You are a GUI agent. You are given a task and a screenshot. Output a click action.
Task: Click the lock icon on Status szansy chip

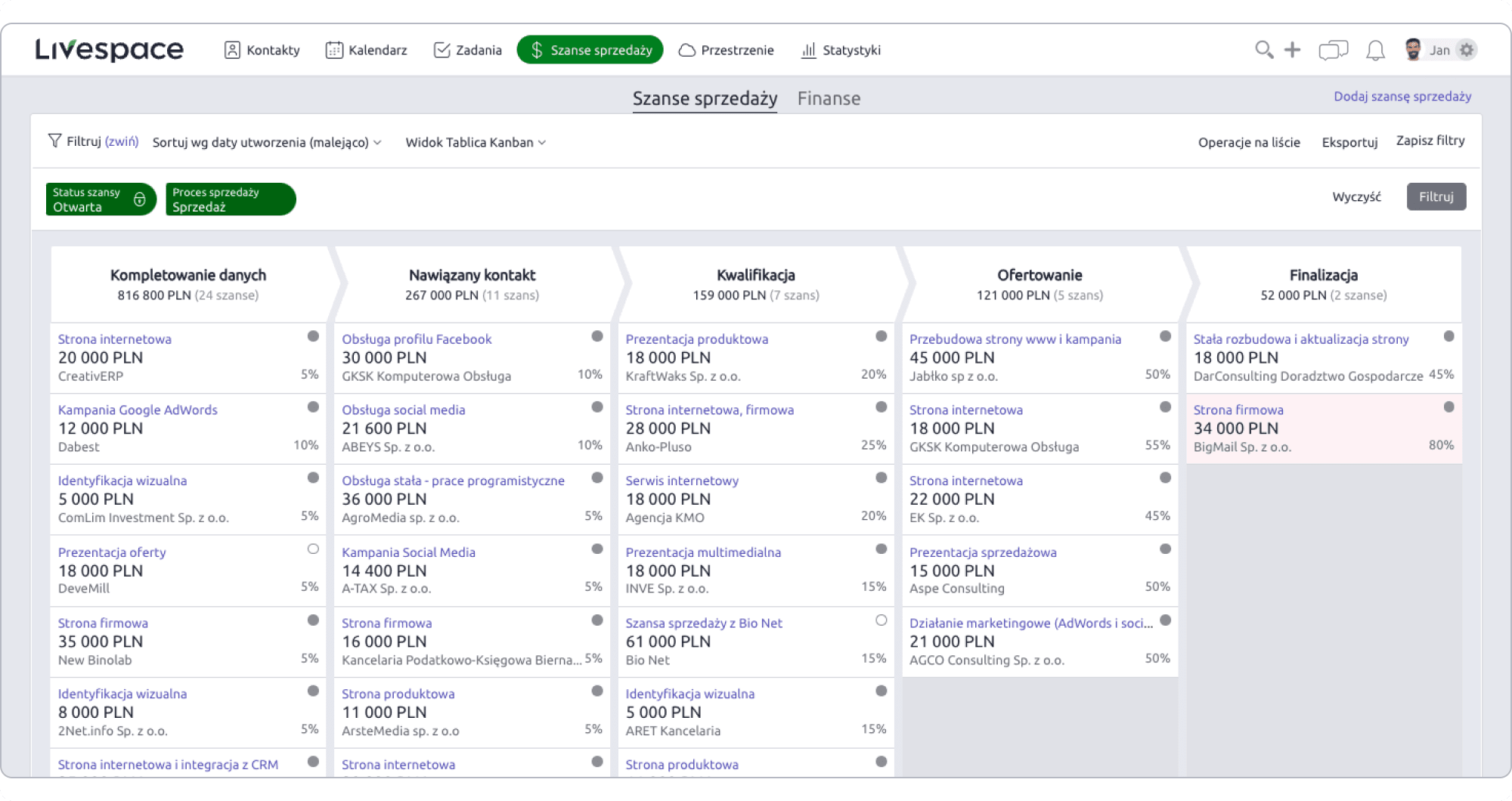pos(140,199)
